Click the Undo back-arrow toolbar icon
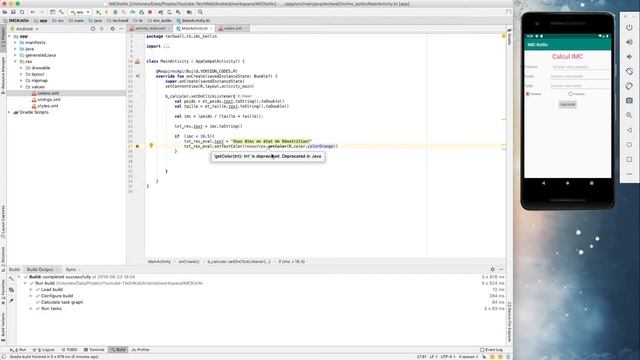 click(x=33, y=12)
